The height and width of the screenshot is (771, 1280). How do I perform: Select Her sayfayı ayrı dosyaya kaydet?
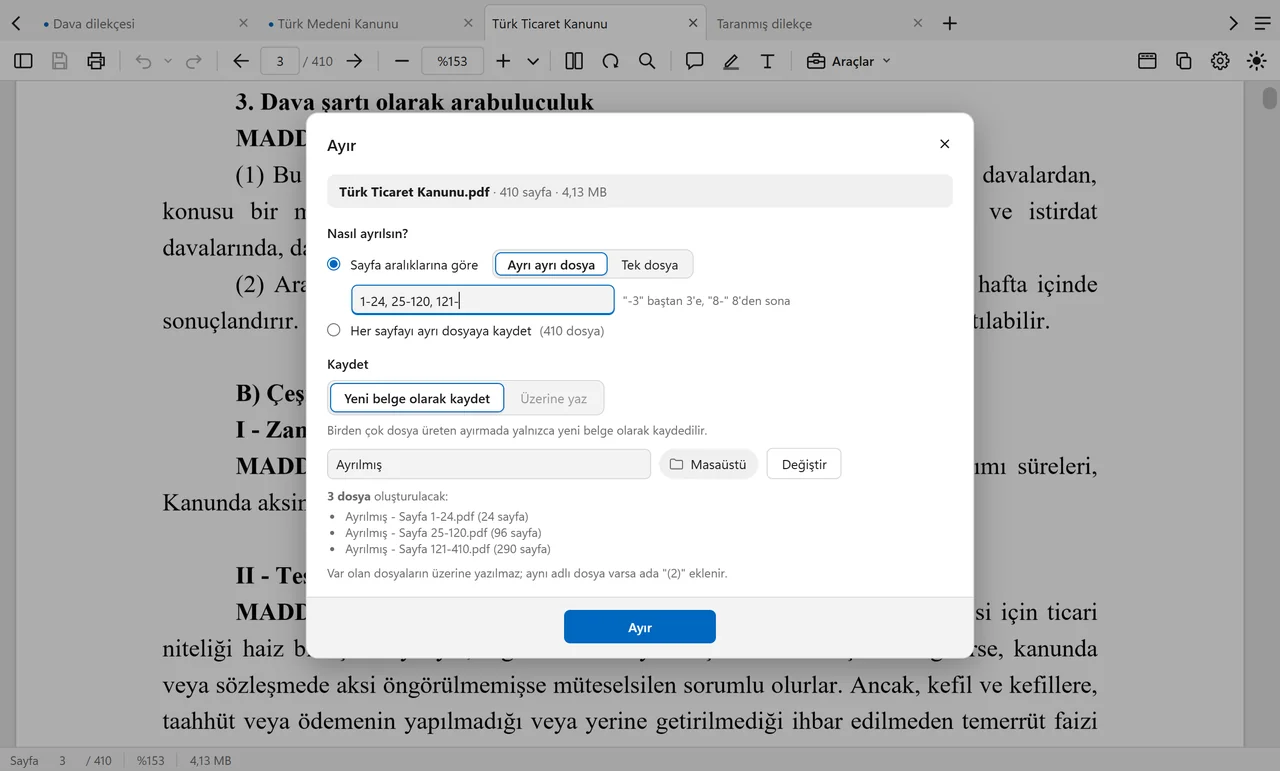334,330
